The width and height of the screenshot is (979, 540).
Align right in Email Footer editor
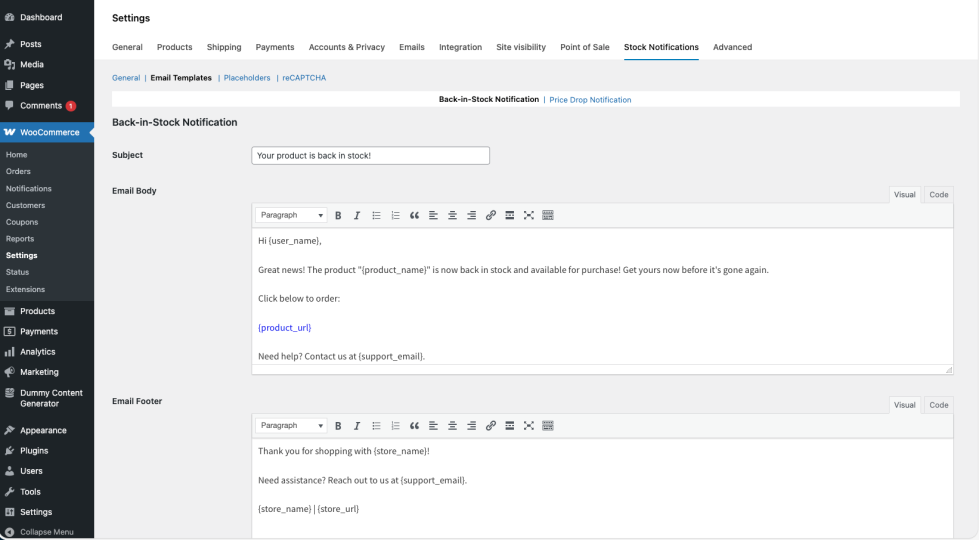click(471, 426)
